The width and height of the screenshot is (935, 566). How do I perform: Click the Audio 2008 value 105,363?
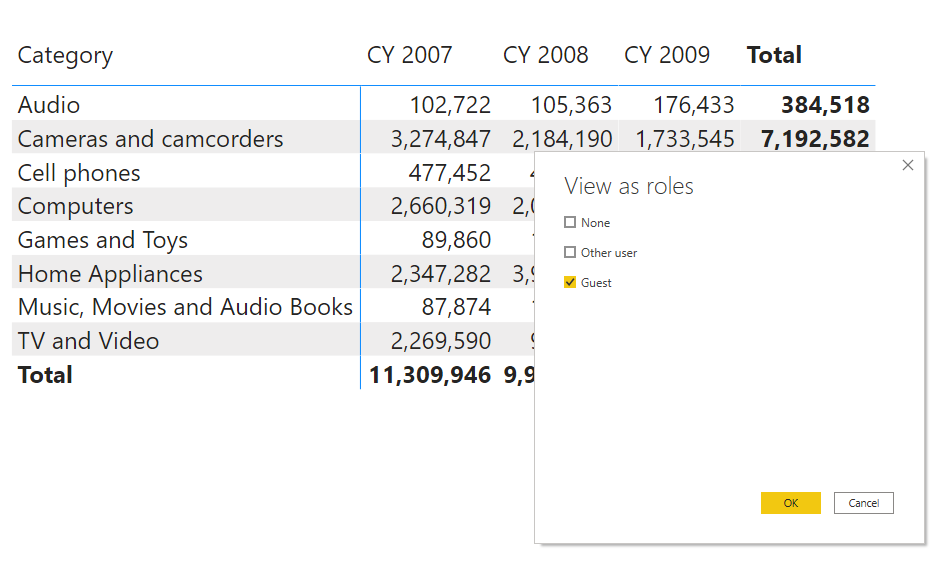(x=571, y=106)
